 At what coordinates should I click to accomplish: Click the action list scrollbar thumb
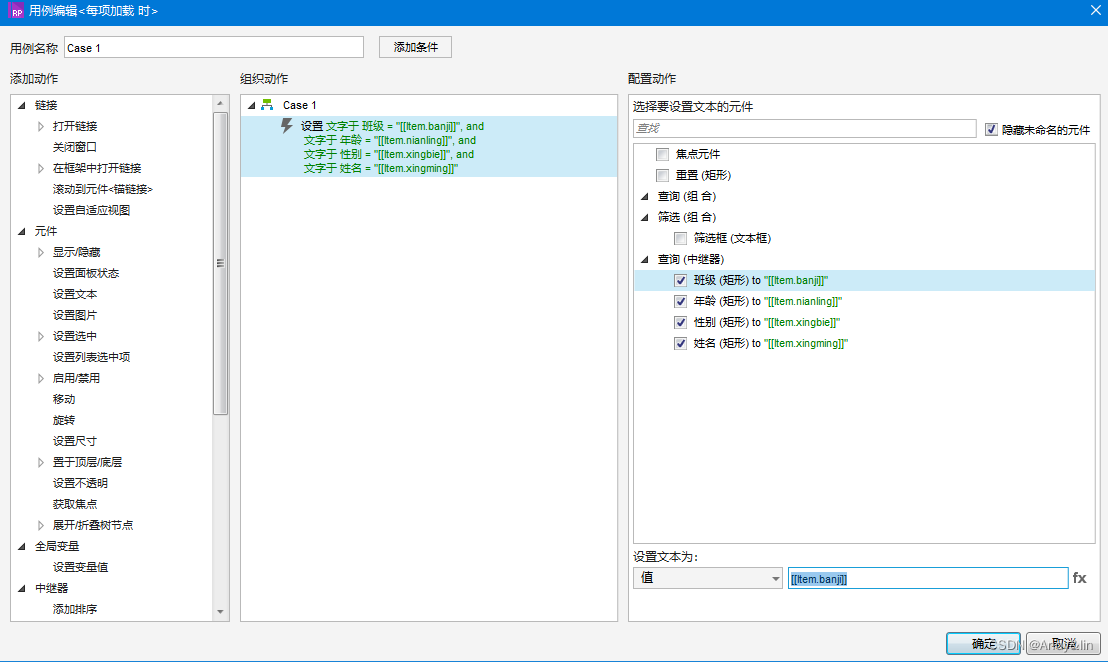pyautogui.click(x=220, y=263)
